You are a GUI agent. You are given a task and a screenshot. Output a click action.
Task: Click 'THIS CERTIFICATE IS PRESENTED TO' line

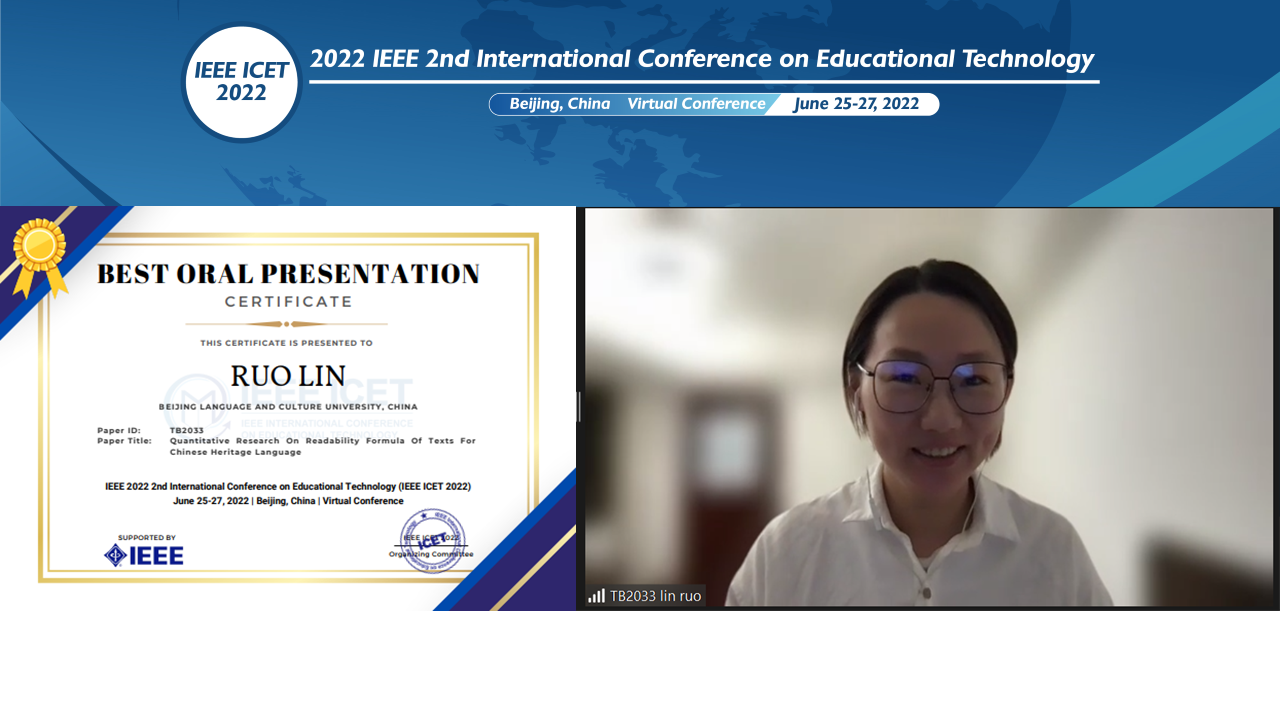(x=286, y=343)
